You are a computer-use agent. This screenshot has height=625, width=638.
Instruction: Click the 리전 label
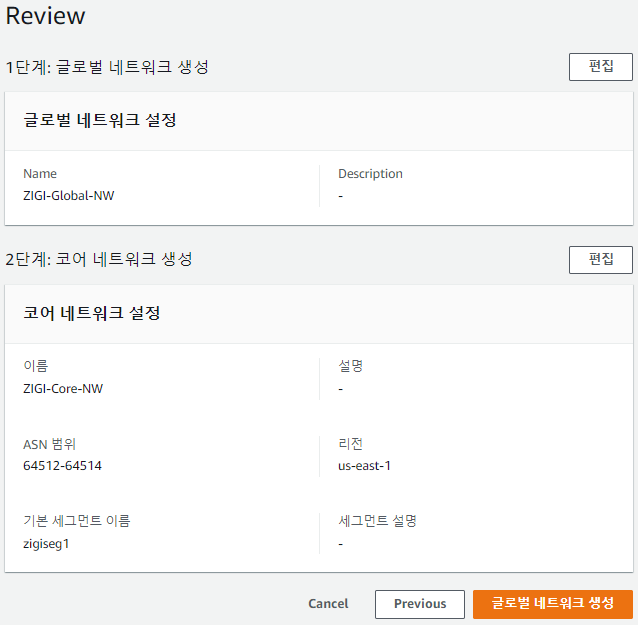coord(350,444)
